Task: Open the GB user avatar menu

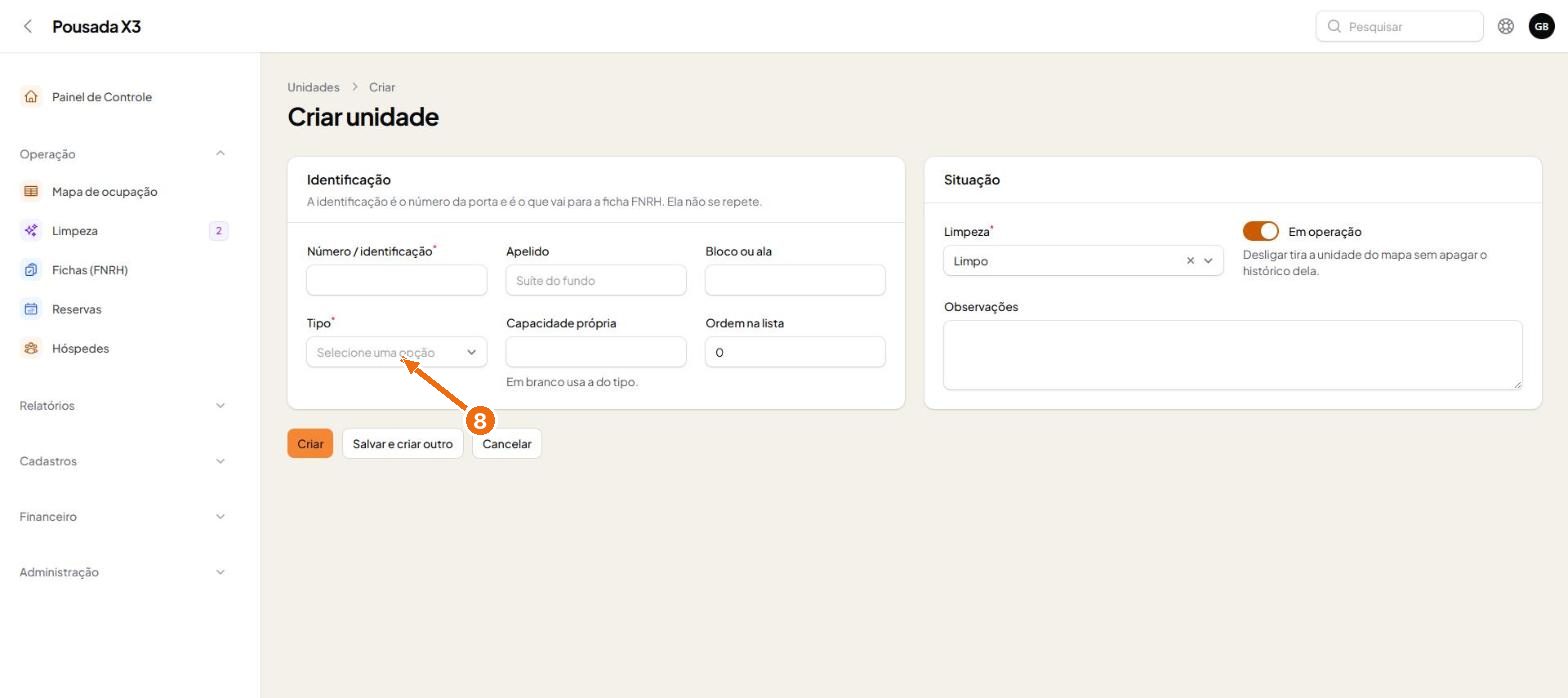Action: 1541,26
